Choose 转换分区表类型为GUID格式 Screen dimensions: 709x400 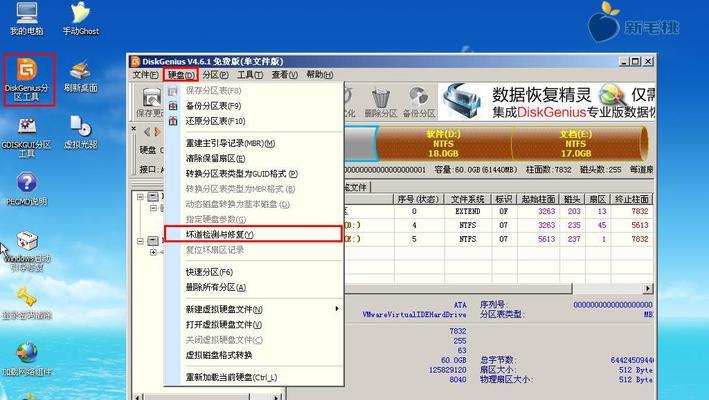[x=253, y=174]
